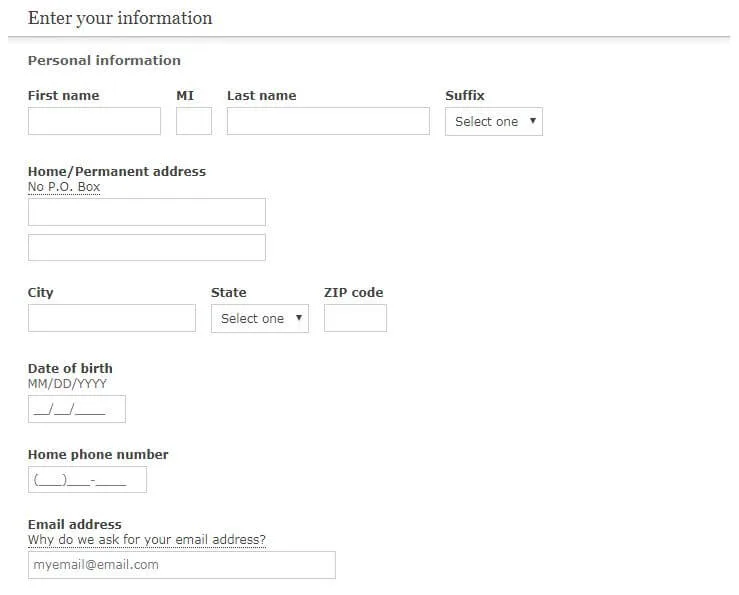The height and width of the screenshot is (595, 739).
Task: Click the "Email address" label text
Action: 75,524
